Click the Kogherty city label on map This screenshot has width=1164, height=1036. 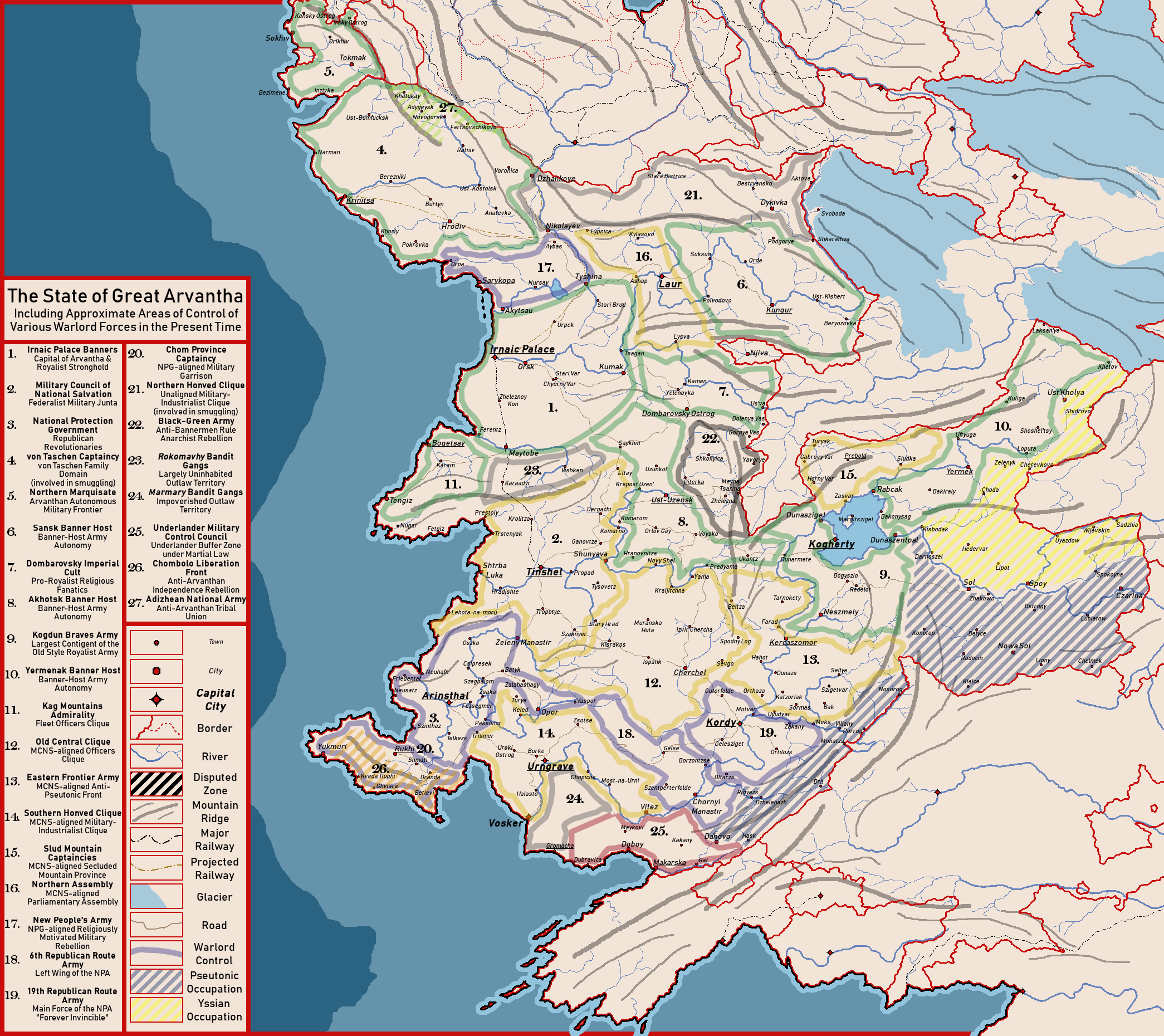coord(832,544)
